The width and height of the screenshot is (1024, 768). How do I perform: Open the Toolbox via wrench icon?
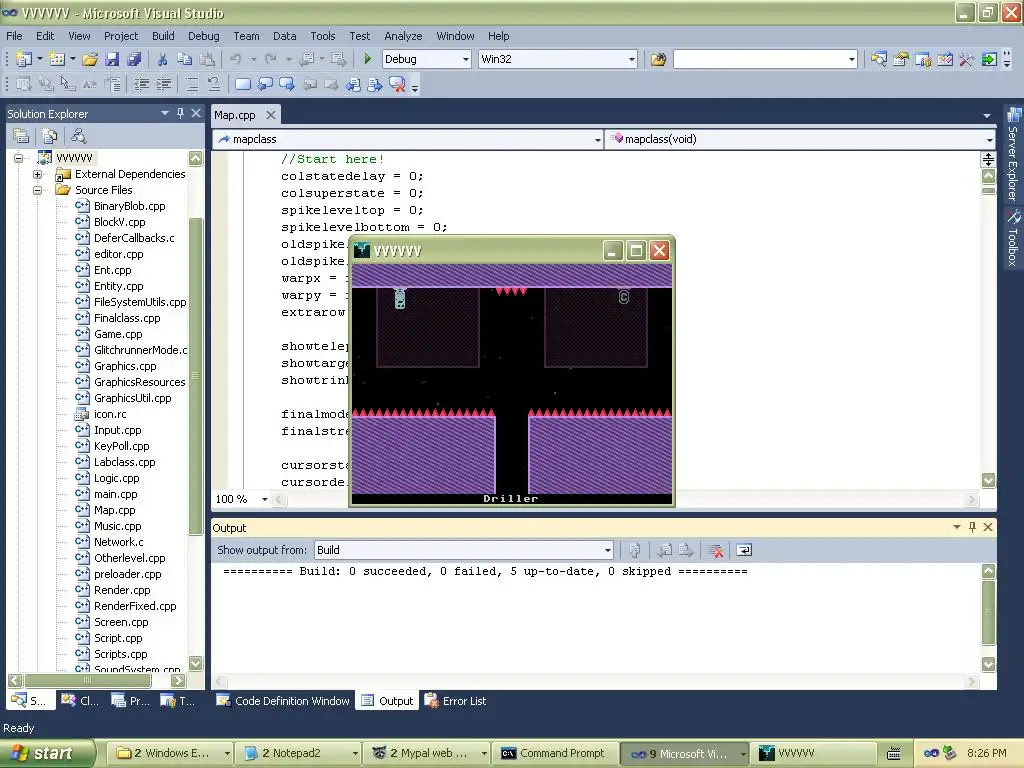967,59
